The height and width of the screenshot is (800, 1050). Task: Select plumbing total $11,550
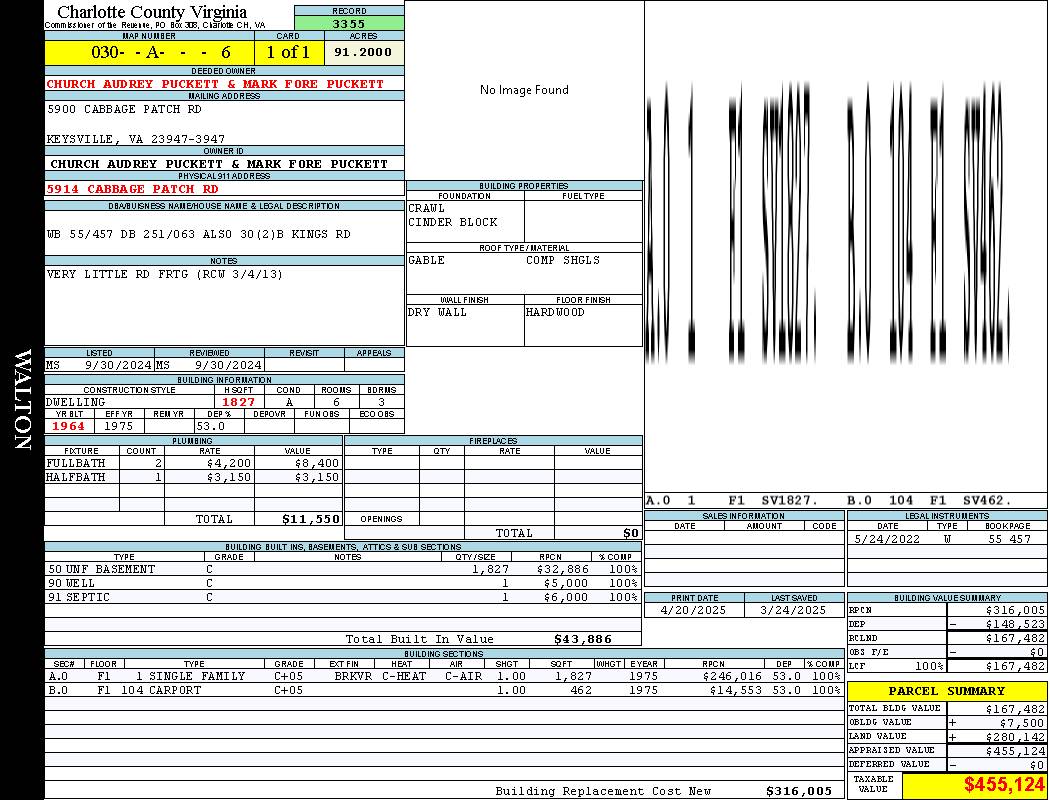click(x=311, y=519)
